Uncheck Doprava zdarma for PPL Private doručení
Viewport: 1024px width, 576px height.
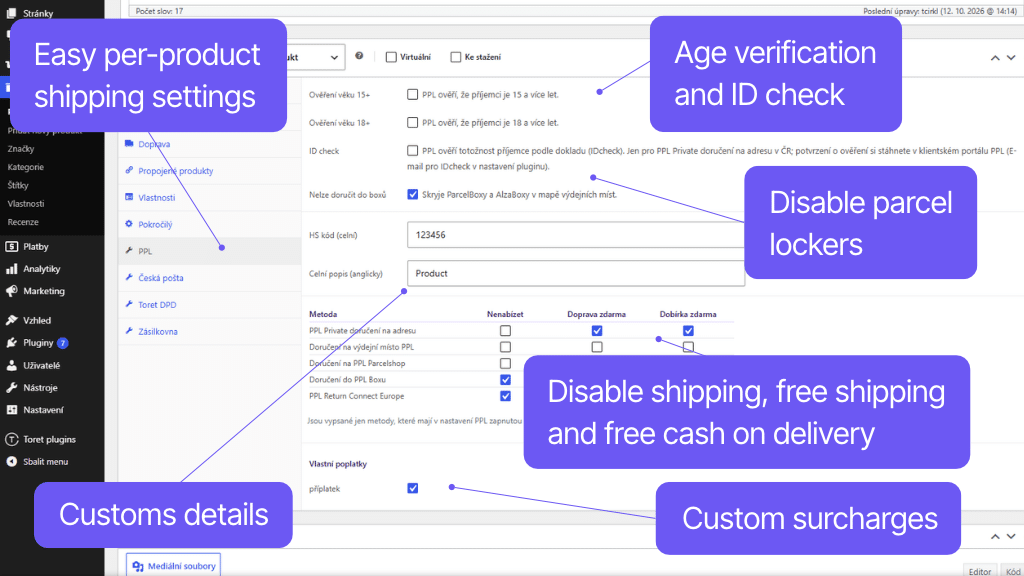click(597, 330)
